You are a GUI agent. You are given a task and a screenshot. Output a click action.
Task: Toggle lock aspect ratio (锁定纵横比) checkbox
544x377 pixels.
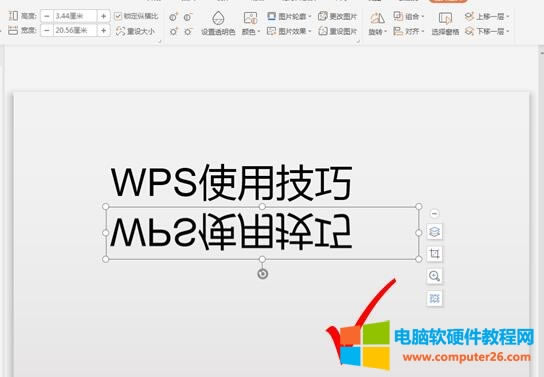click(x=118, y=16)
